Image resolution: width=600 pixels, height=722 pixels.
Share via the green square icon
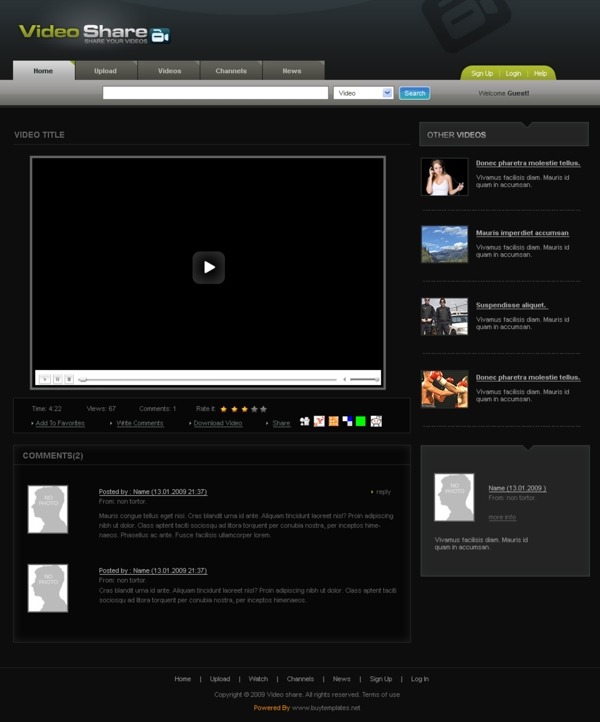click(x=361, y=421)
